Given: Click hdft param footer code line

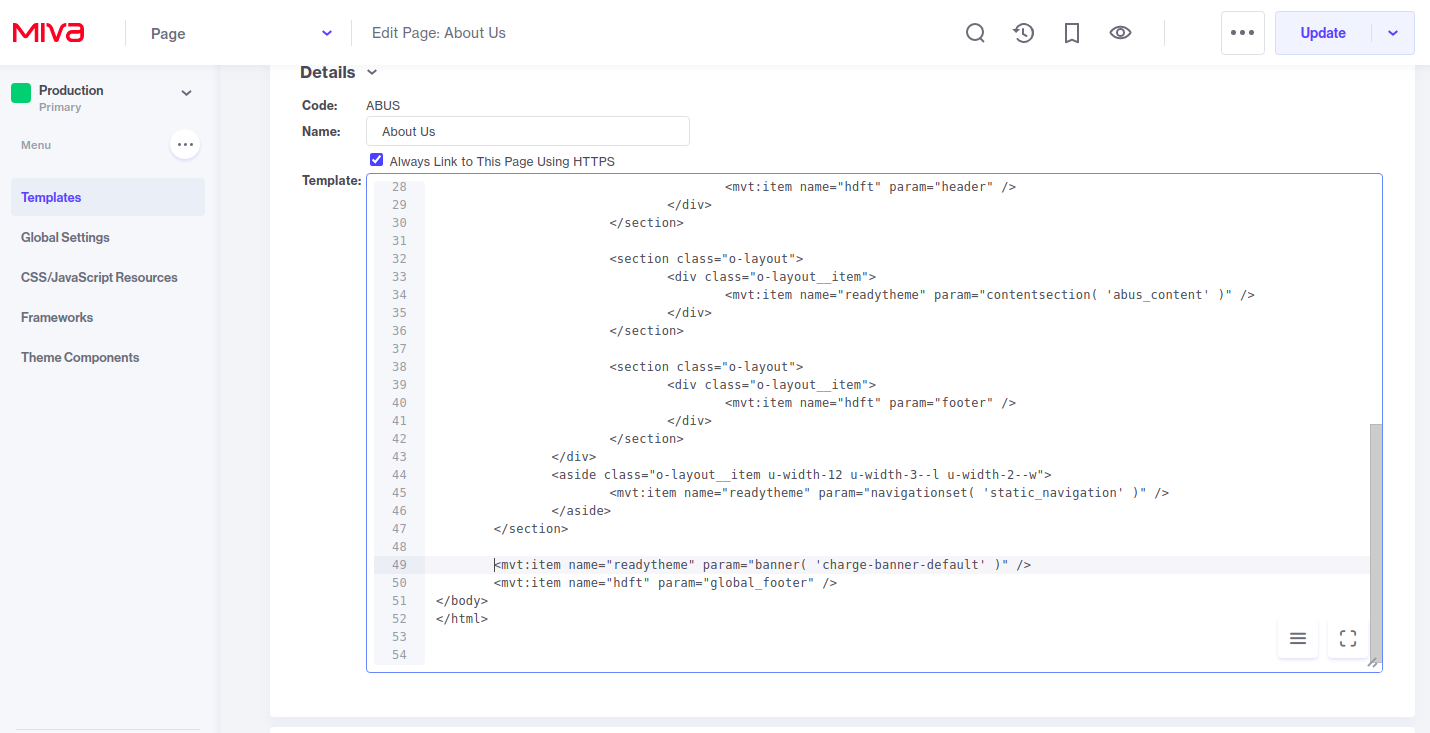Looking at the screenshot, I should 871,403.
